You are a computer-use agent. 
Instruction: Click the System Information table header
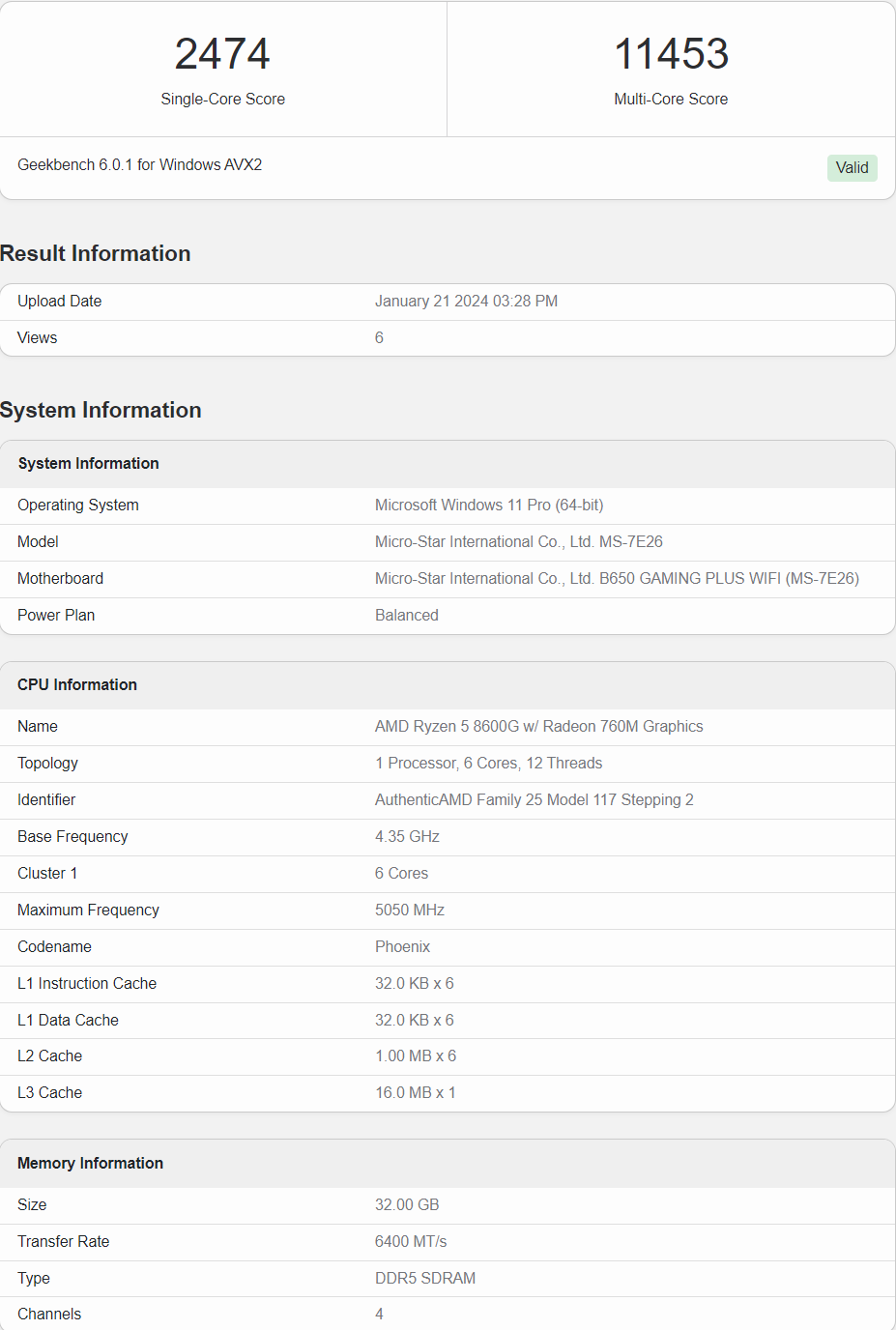[x=89, y=464]
